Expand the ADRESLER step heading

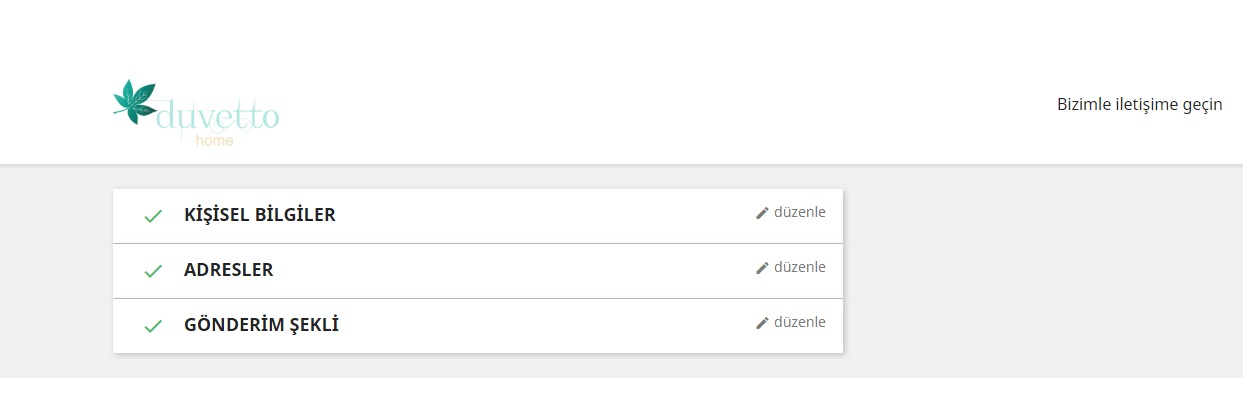228,270
